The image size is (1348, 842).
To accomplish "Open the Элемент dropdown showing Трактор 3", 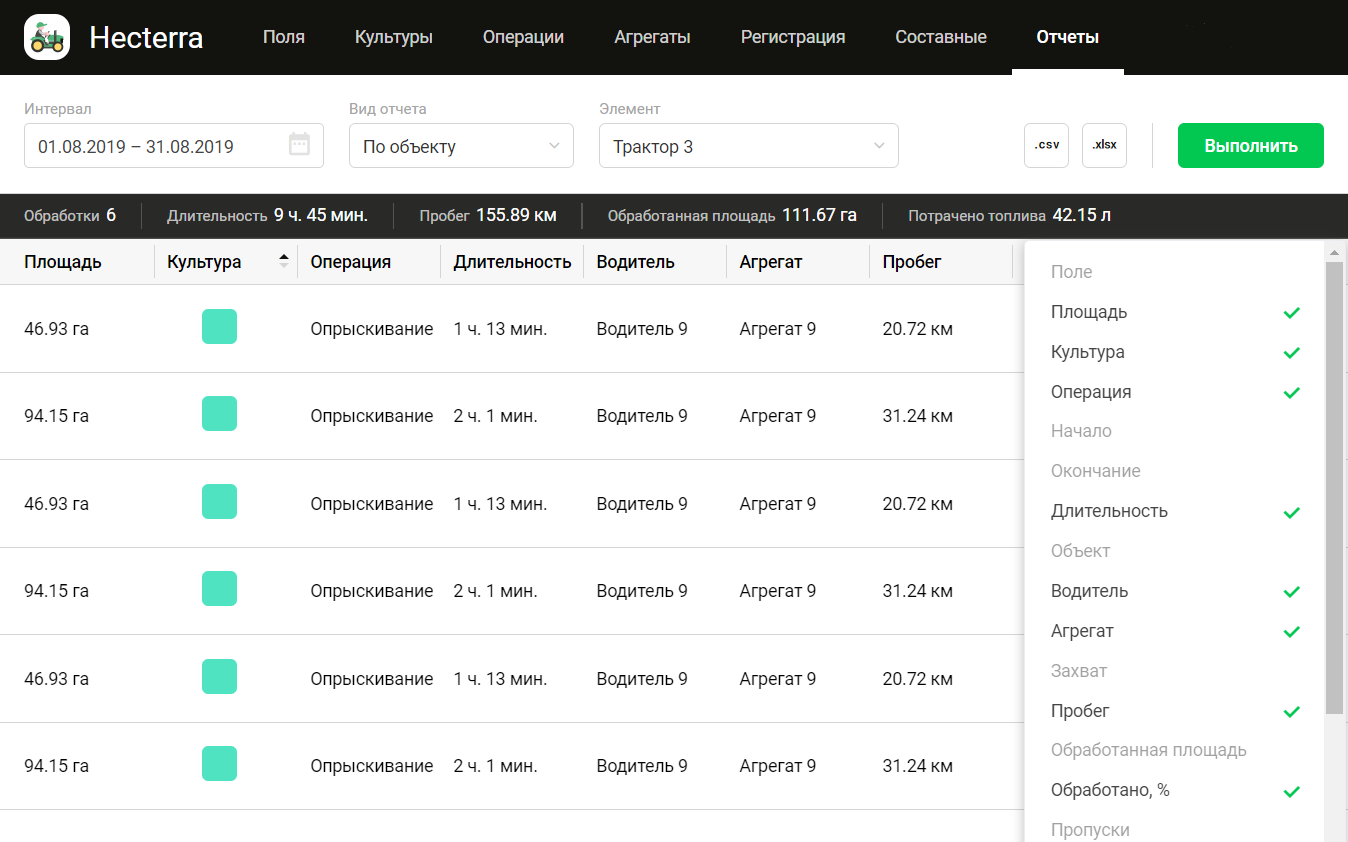I will point(748,146).
